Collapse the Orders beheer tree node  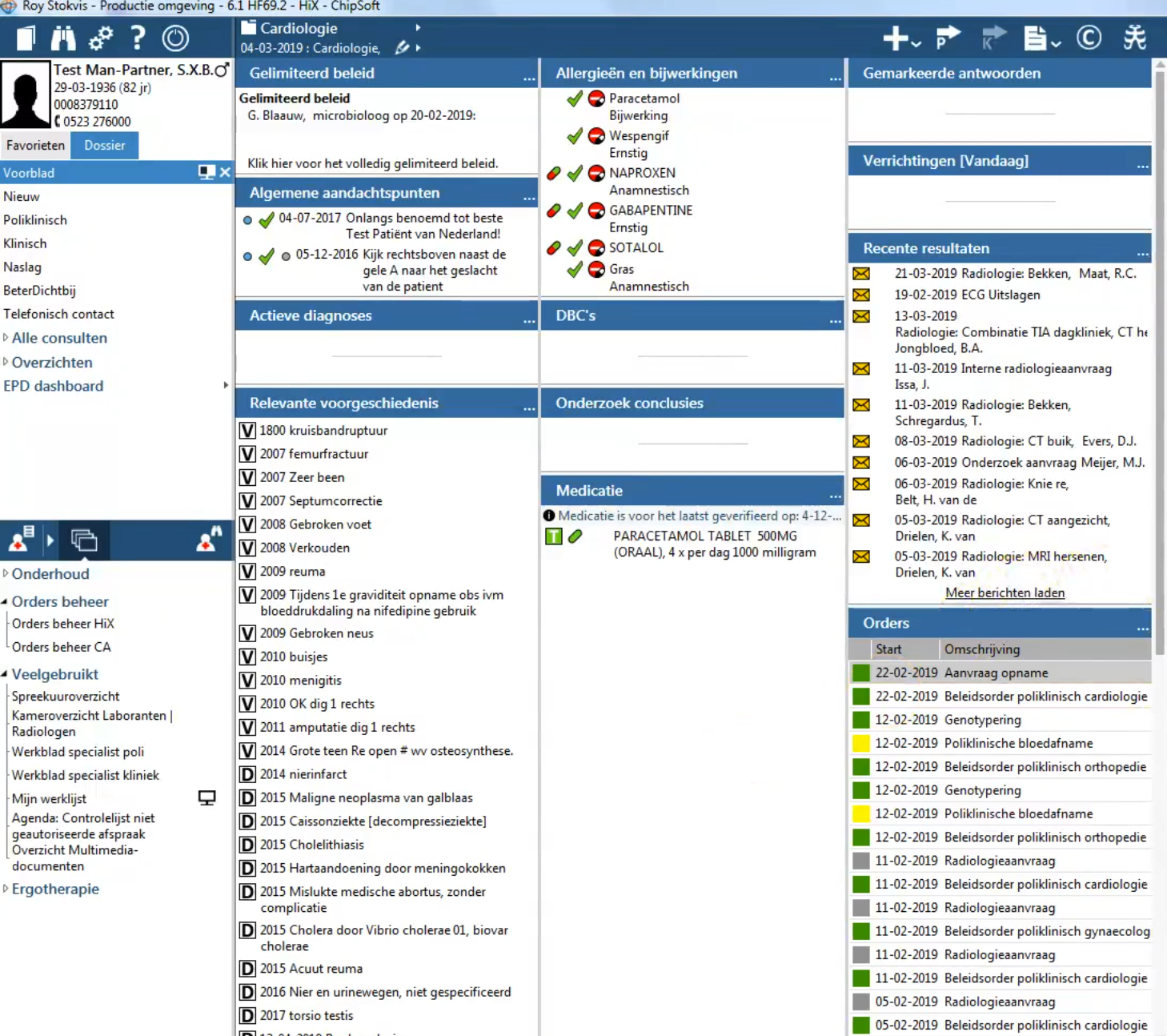coord(5,601)
